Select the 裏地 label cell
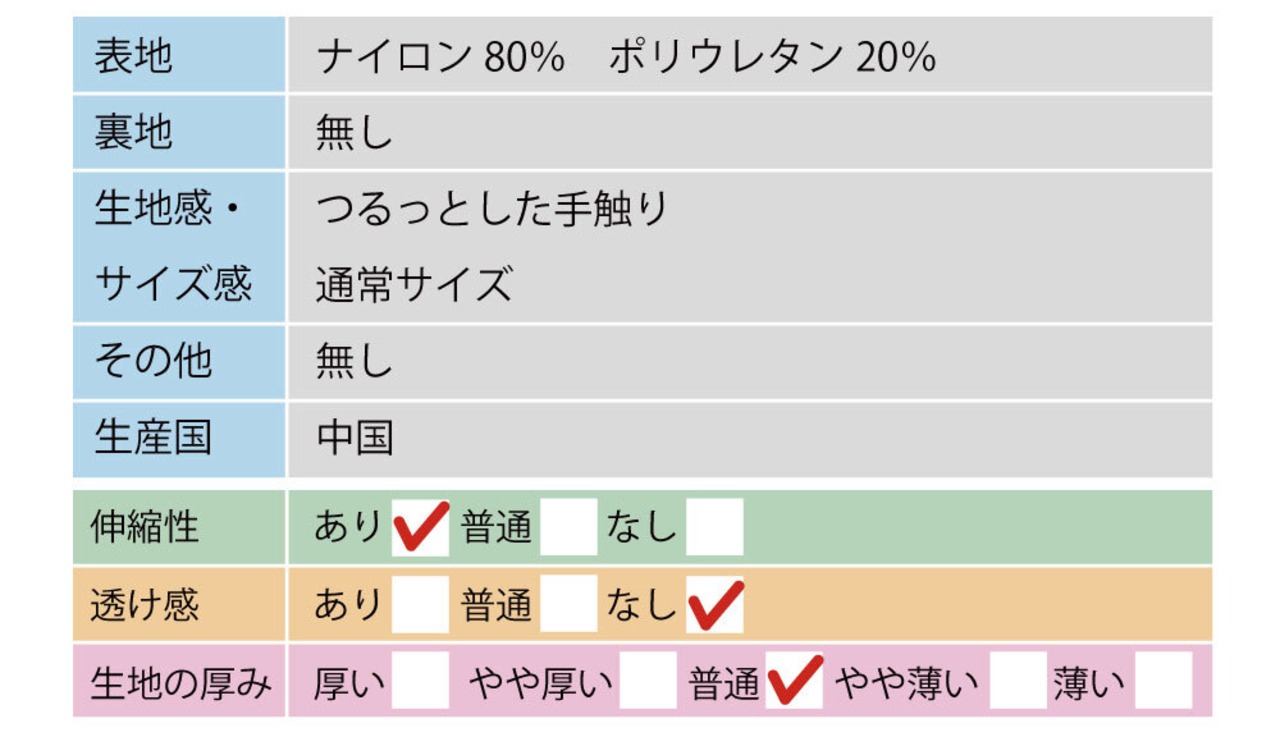1280x746 pixels. click(179, 133)
